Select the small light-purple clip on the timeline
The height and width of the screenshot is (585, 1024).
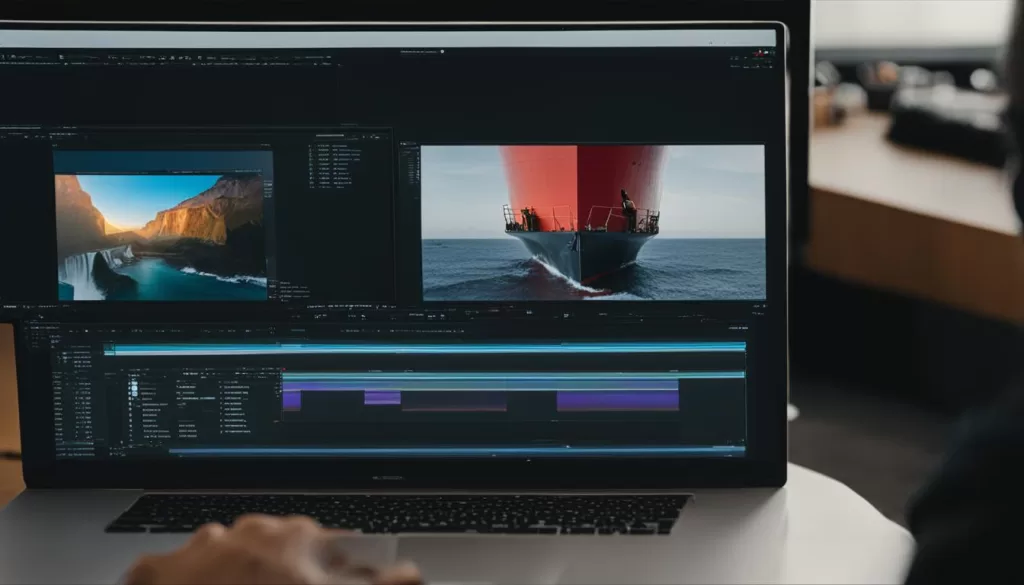382,398
